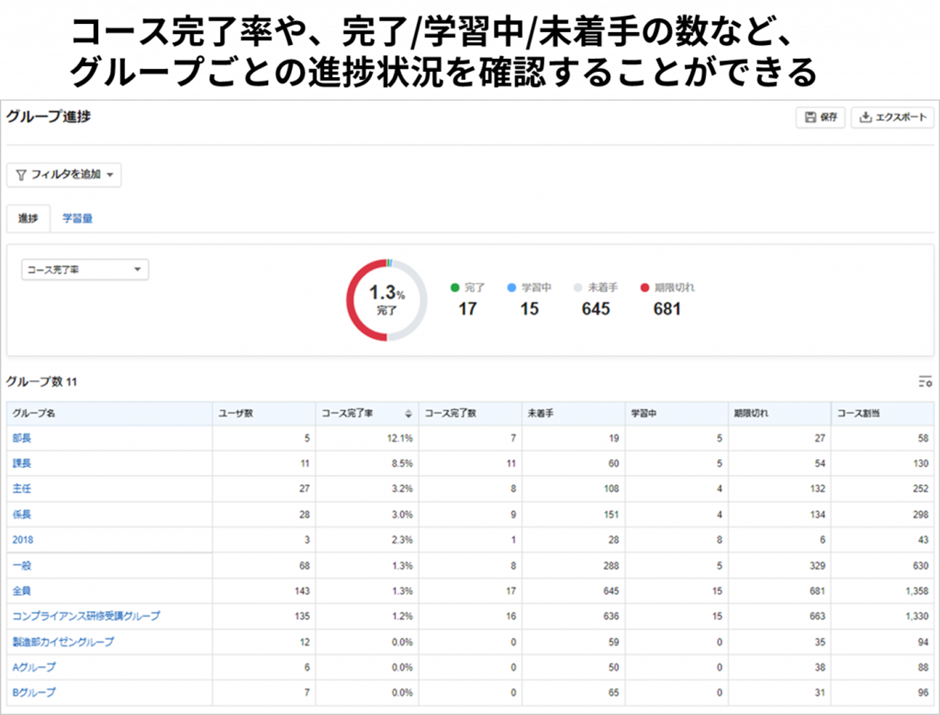Open the フィルタを追加 filter dropdown
The height and width of the screenshot is (715, 940).
[x=64, y=175]
